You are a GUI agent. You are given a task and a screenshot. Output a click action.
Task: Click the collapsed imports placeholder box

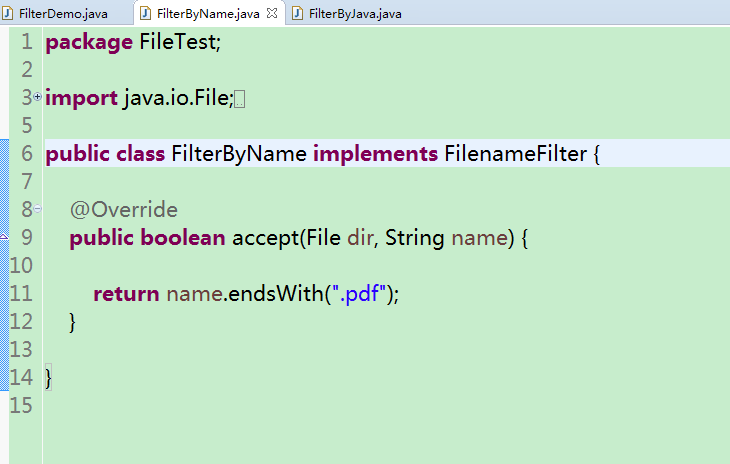(x=239, y=99)
